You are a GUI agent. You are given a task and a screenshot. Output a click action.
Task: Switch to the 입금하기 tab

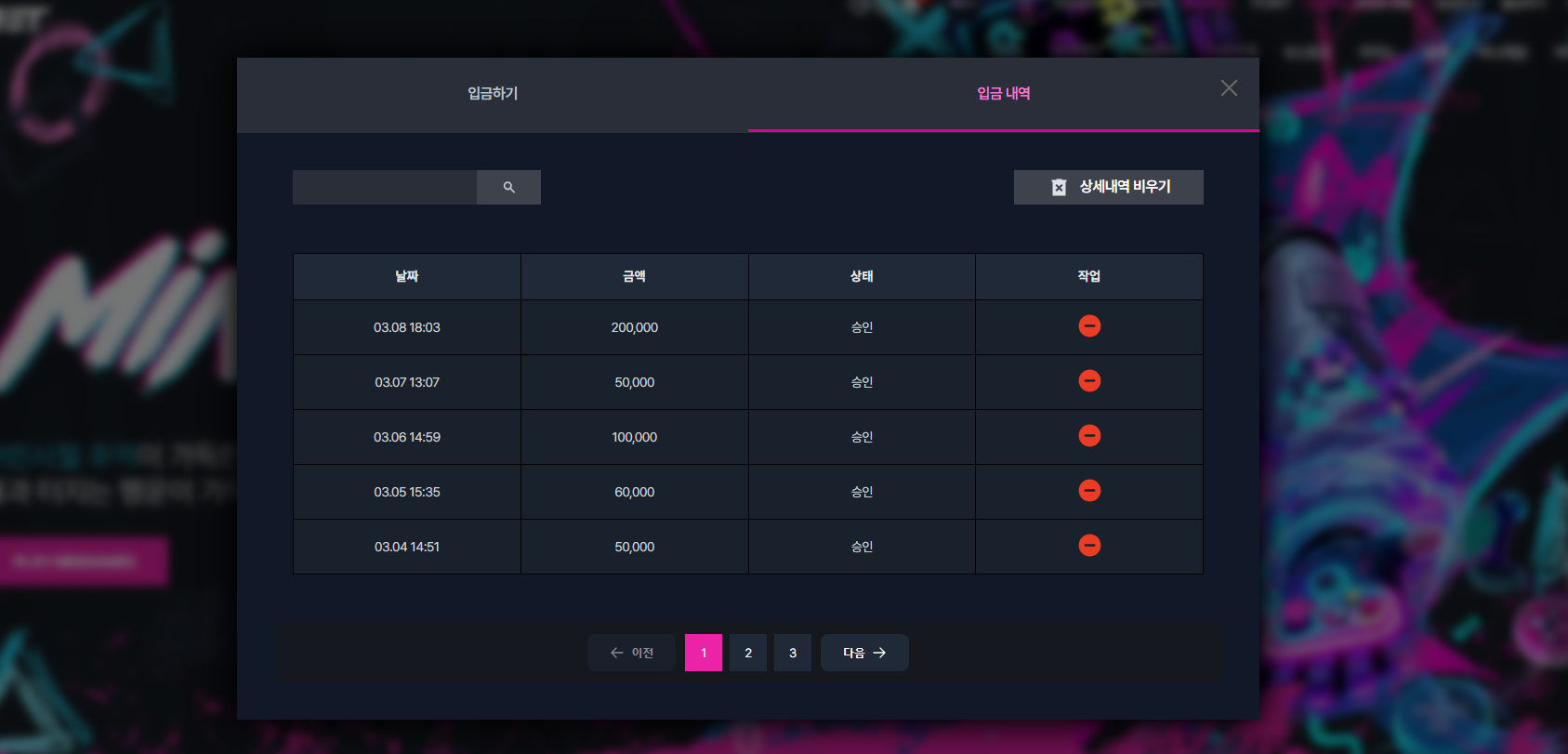pyautogui.click(x=493, y=94)
